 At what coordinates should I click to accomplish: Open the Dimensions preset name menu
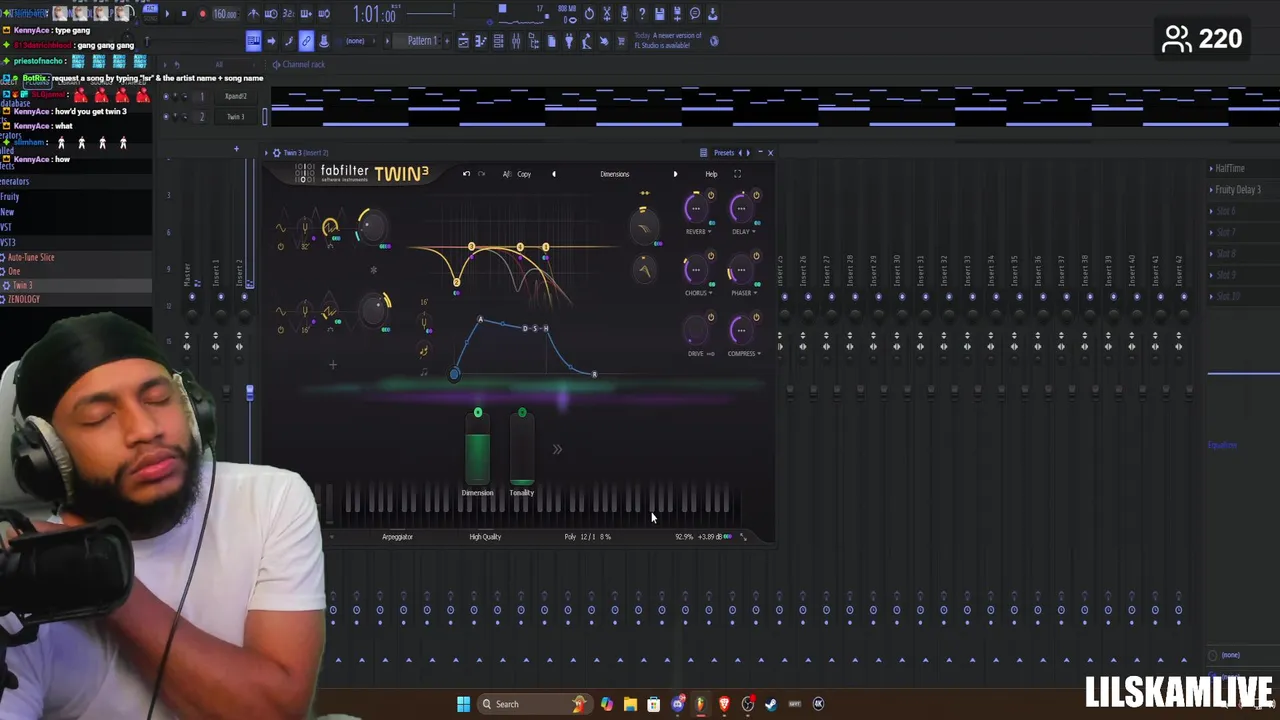point(615,174)
